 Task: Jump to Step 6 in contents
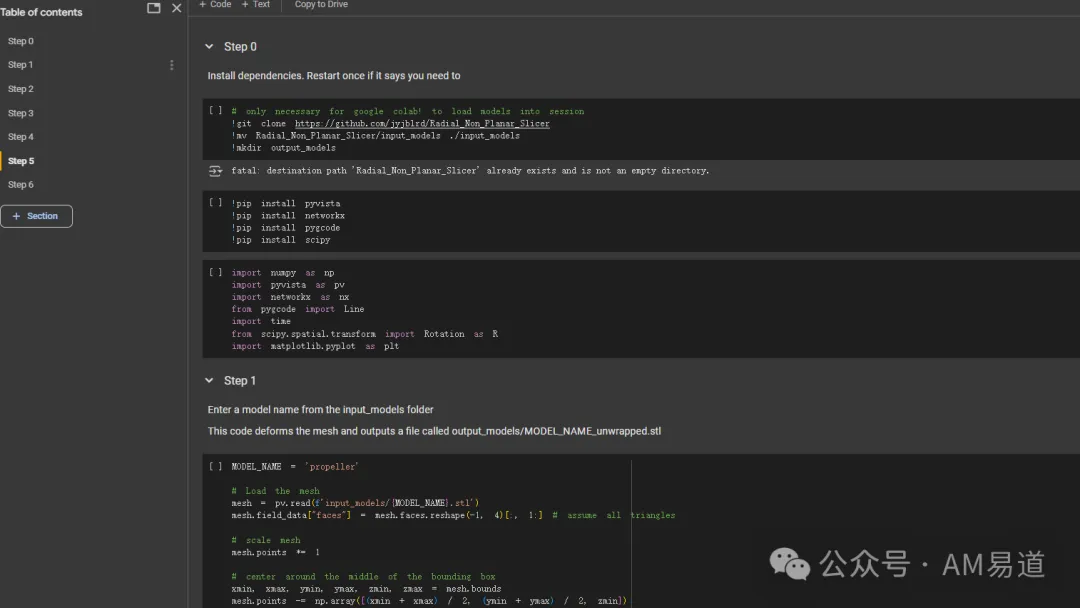pos(21,185)
